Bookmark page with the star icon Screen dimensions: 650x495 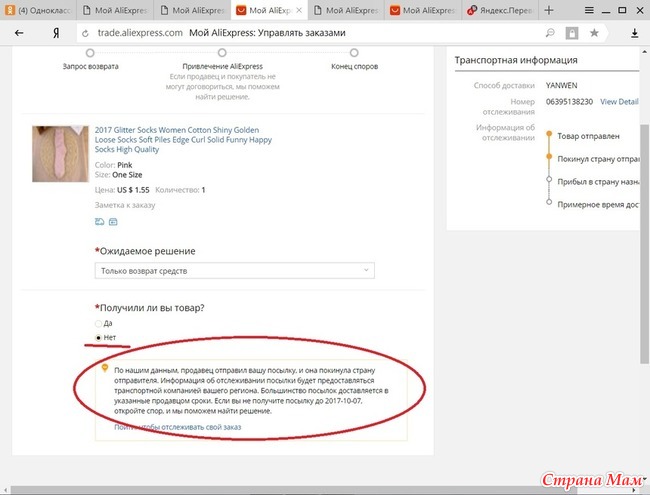594,33
